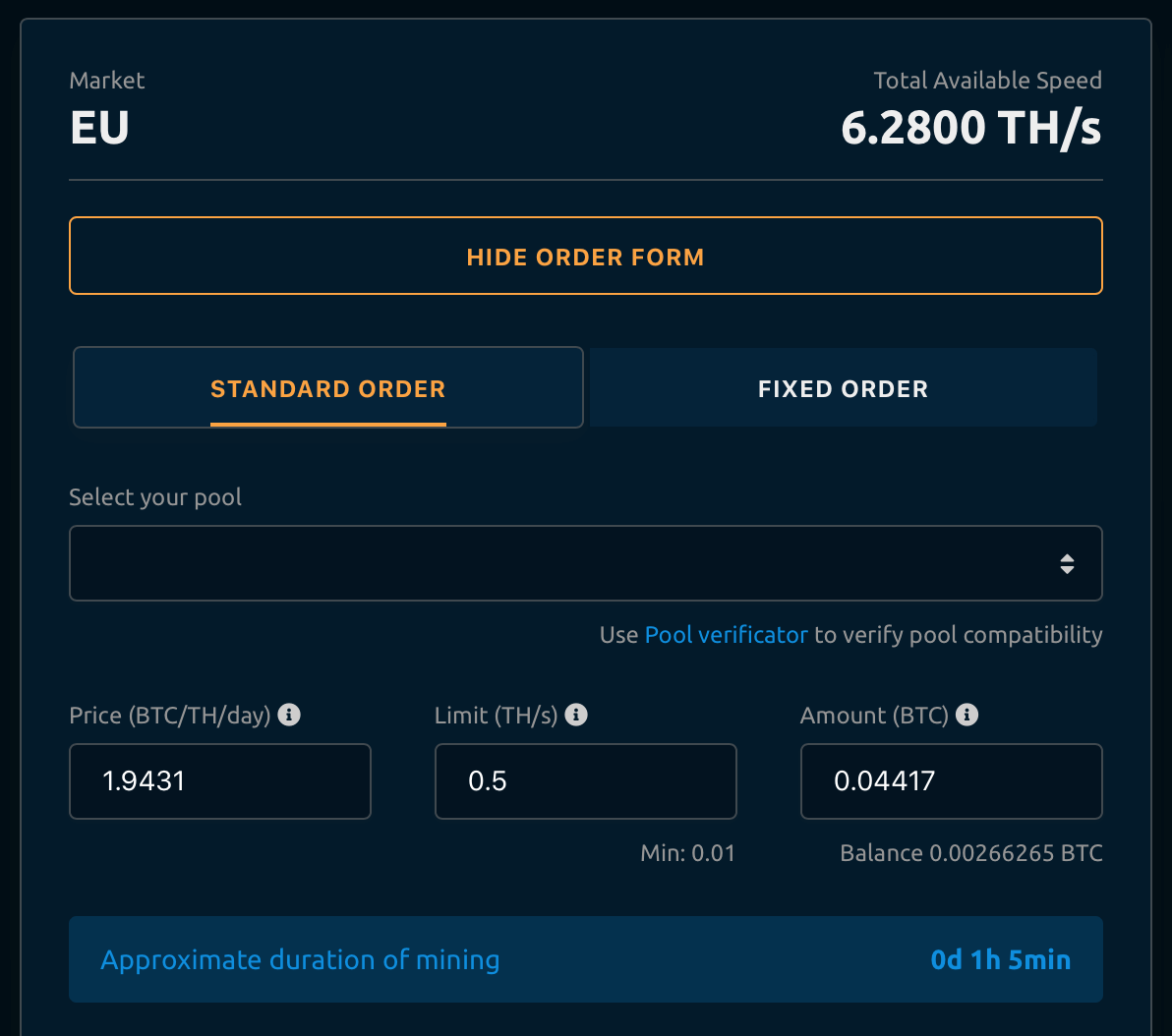Show info for Amount (BTC) icon
The image size is (1172, 1036).
coord(967,716)
